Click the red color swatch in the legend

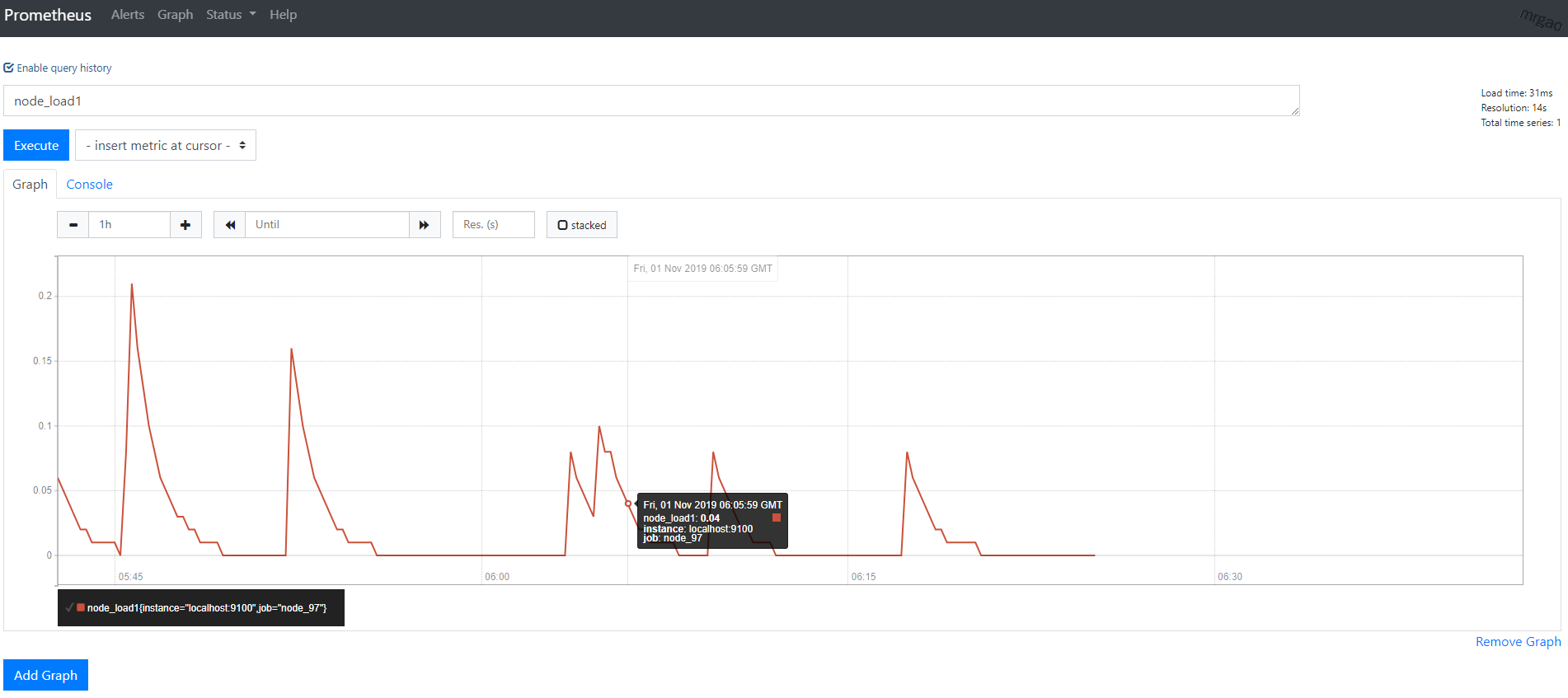81,607
